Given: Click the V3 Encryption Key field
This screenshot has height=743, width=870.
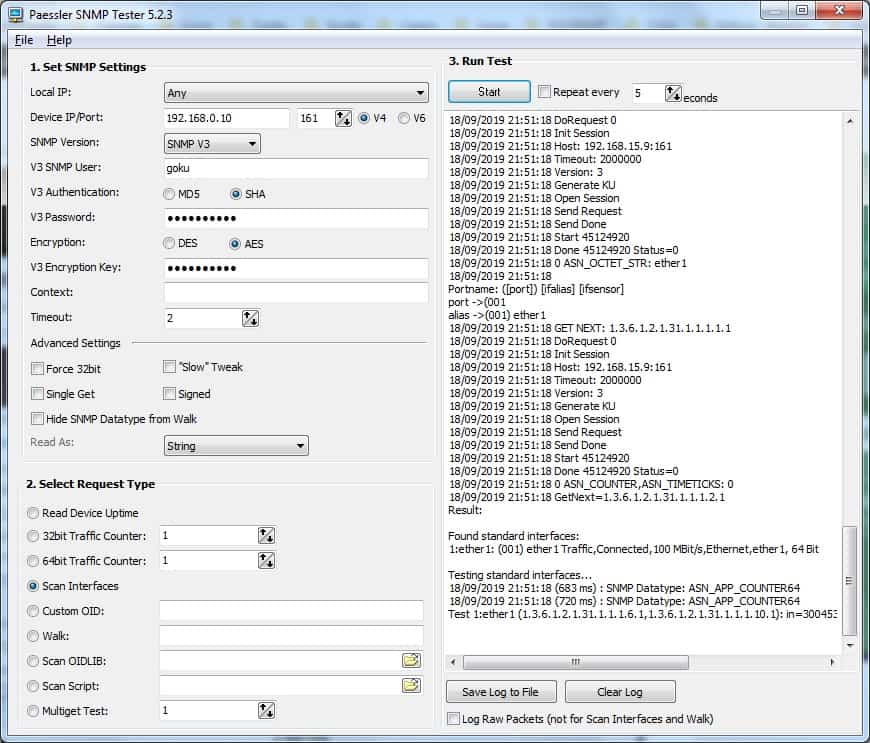Looking at the screenshot, I should click(296, 268).
